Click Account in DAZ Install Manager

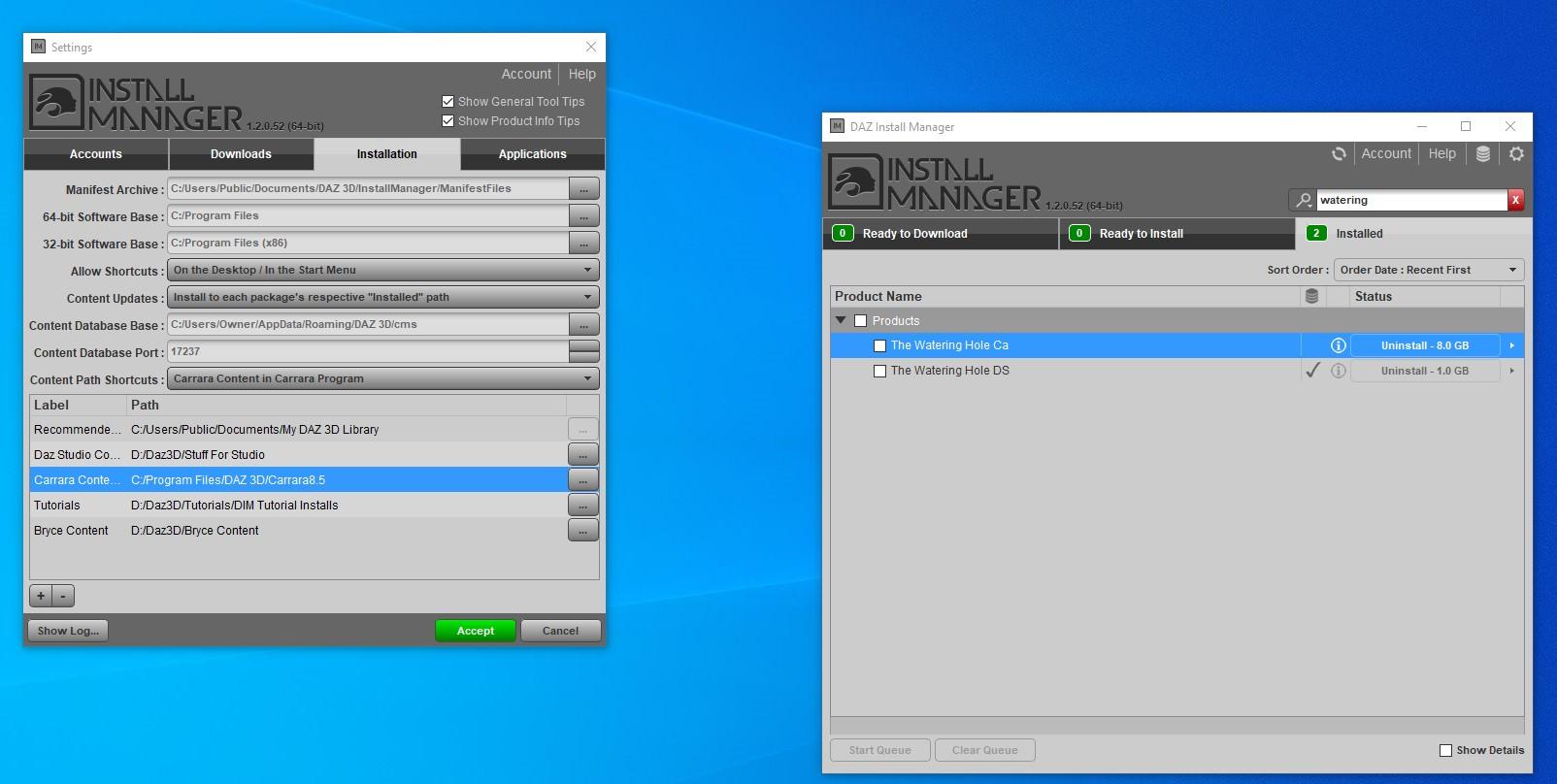click(x=1386, y=153)
